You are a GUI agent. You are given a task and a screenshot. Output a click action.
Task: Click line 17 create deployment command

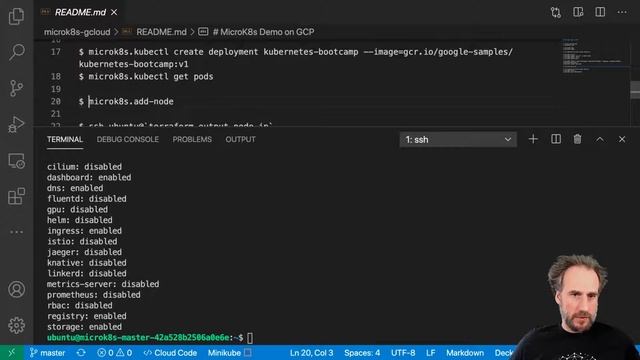coord(296,58)
